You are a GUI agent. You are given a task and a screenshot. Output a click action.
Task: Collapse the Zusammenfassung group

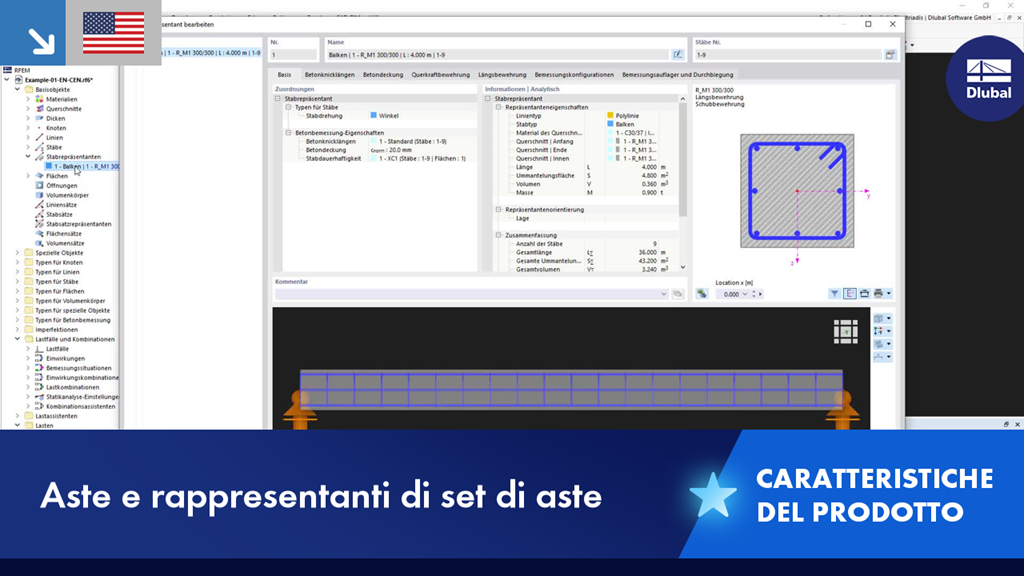click(x=498, y=235)
